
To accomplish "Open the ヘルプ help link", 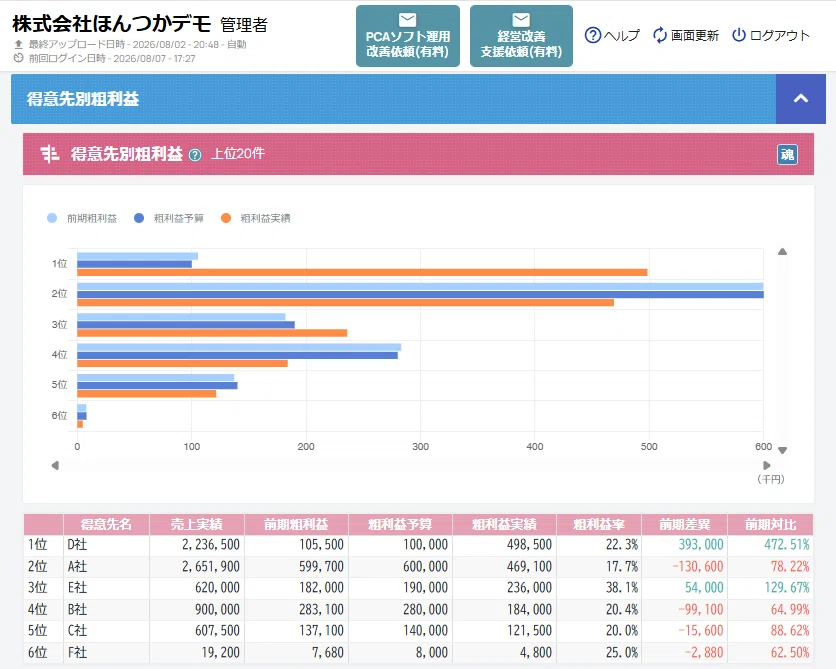I will tap(612, 36).
